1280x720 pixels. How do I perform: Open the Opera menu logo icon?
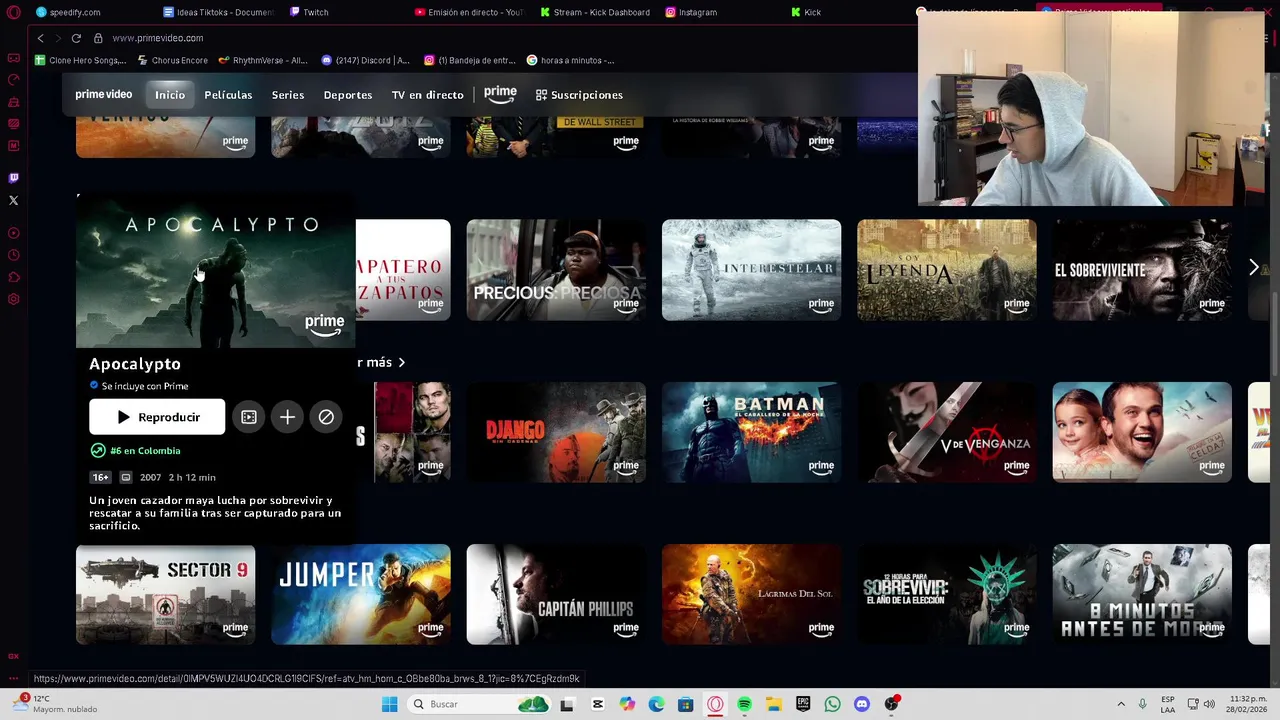tap(14, 12)
